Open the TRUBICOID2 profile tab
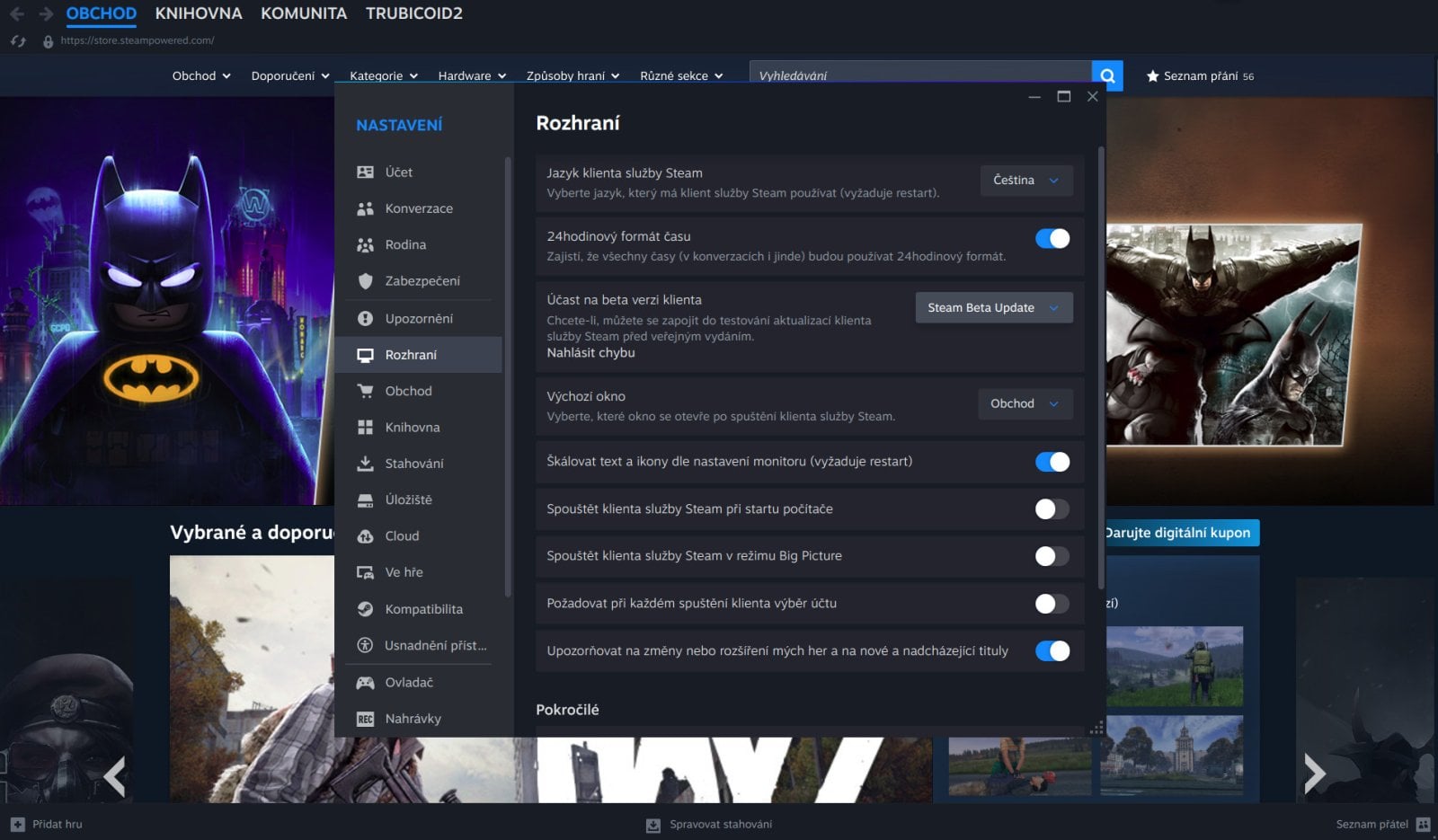 point(414,13)
